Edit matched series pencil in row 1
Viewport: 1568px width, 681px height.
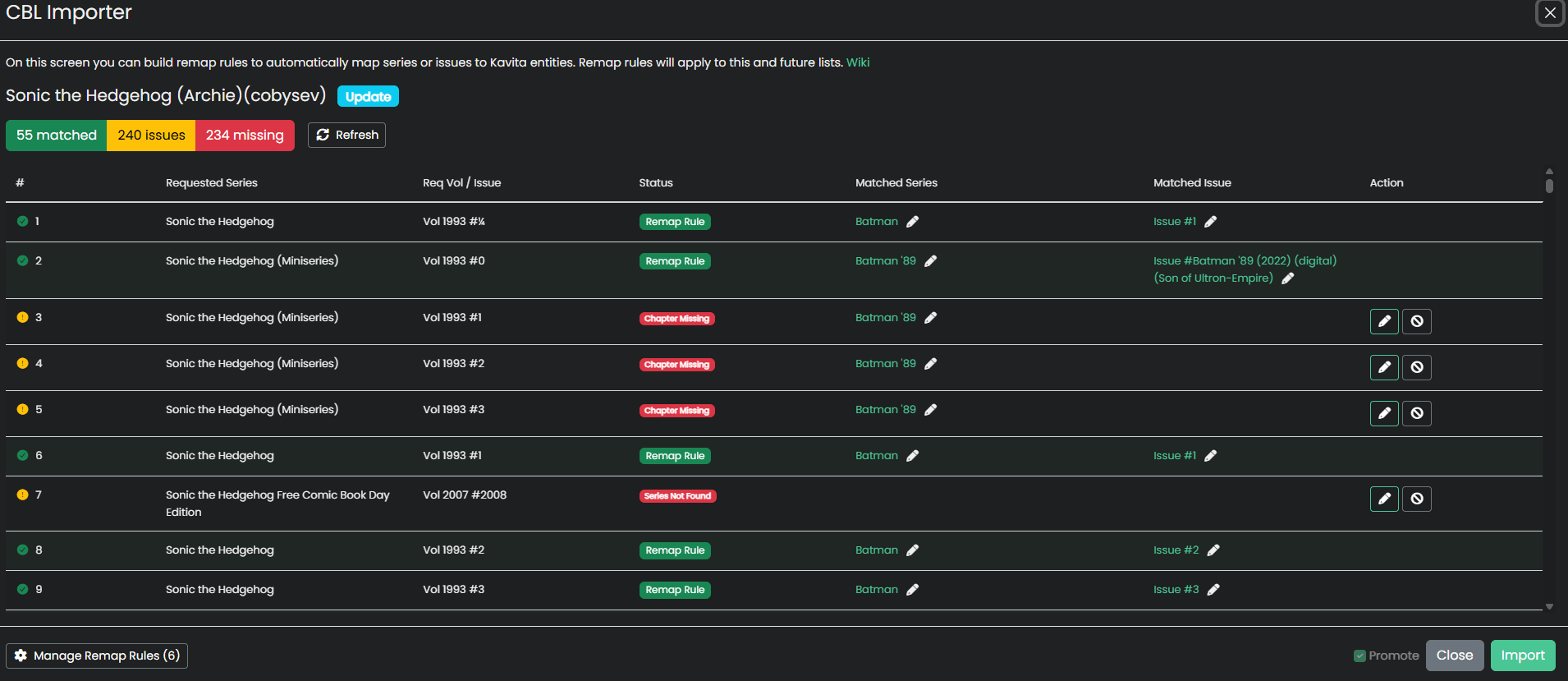click(x=912, y=222)
